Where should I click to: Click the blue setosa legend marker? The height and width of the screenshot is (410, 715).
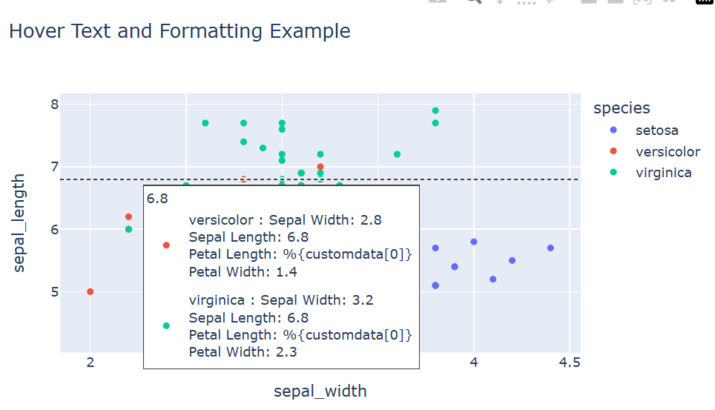point(613,130)
